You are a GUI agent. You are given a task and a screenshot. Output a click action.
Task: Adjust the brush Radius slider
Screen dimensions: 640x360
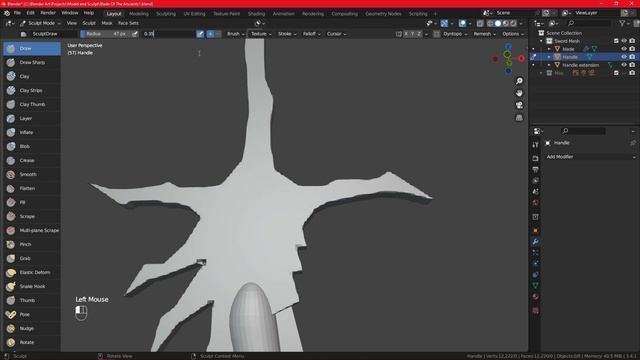[105, 34]
